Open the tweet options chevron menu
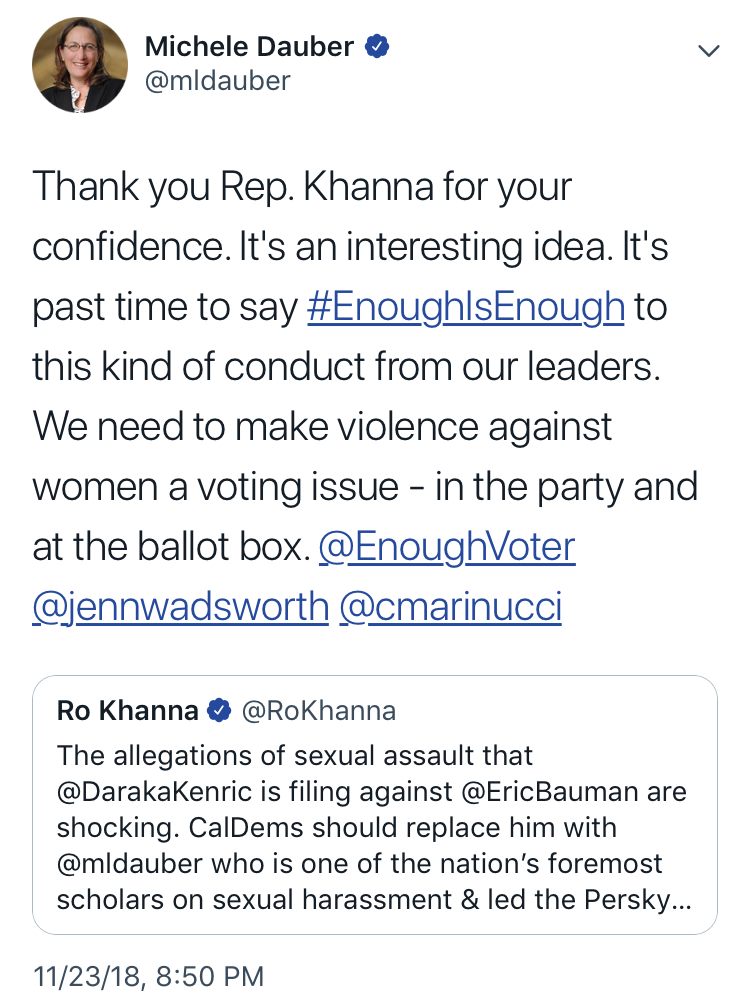Image resolution: width=750 pixels, height=998 pixels. click(x=708, y=51)
